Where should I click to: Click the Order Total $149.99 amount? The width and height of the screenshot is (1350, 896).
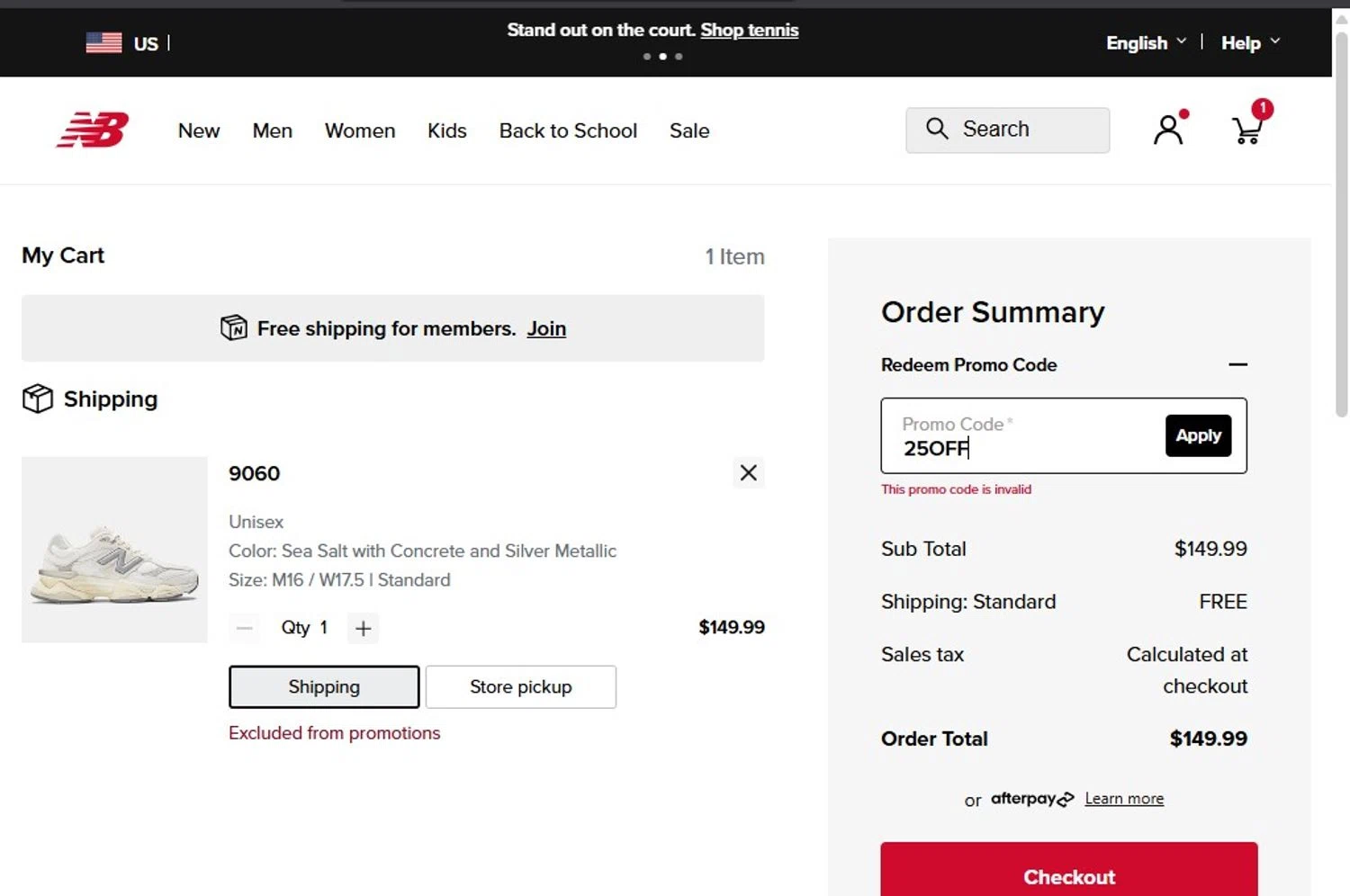(1208, 739)
